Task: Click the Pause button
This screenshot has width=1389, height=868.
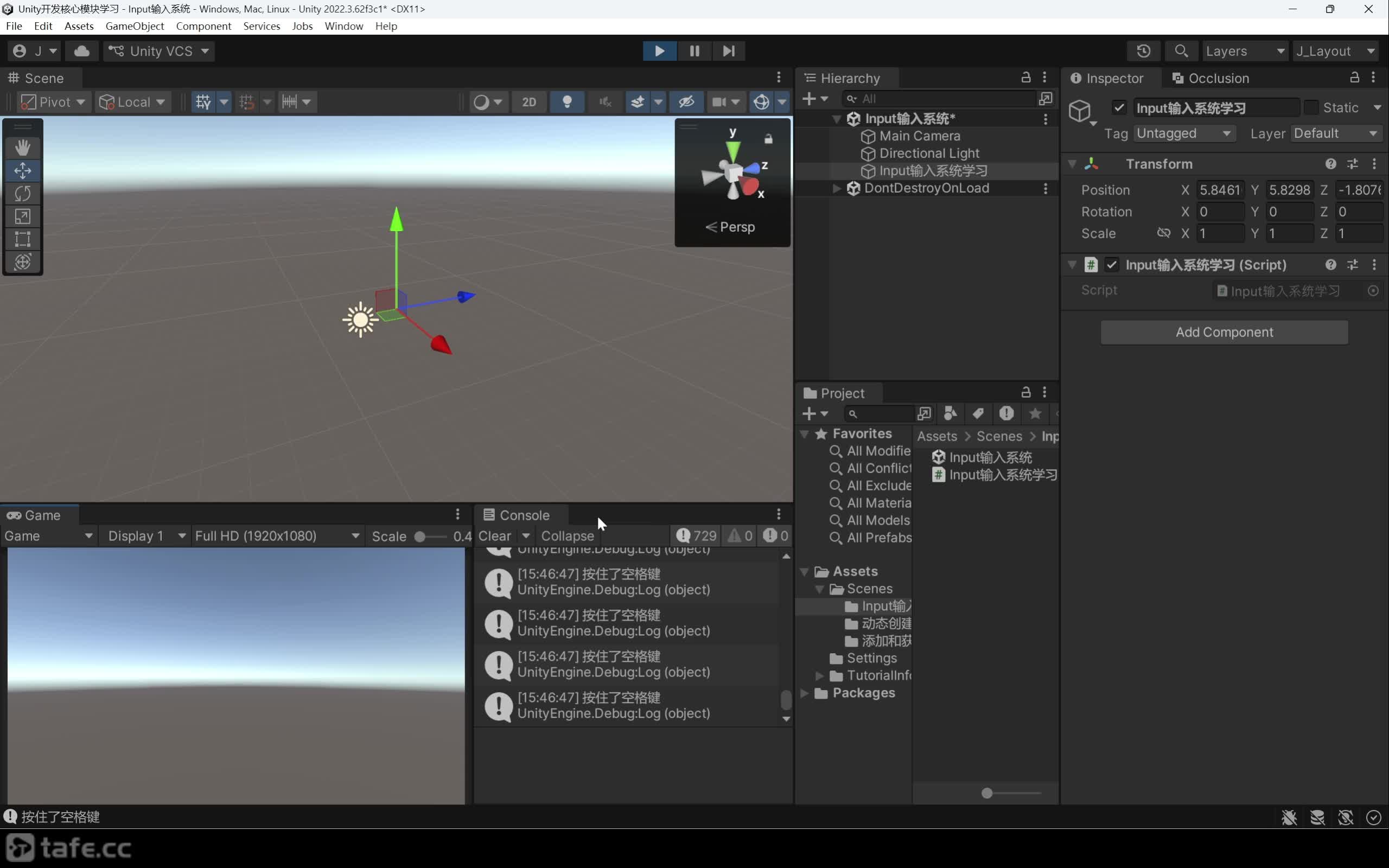Action: [694, 51]
